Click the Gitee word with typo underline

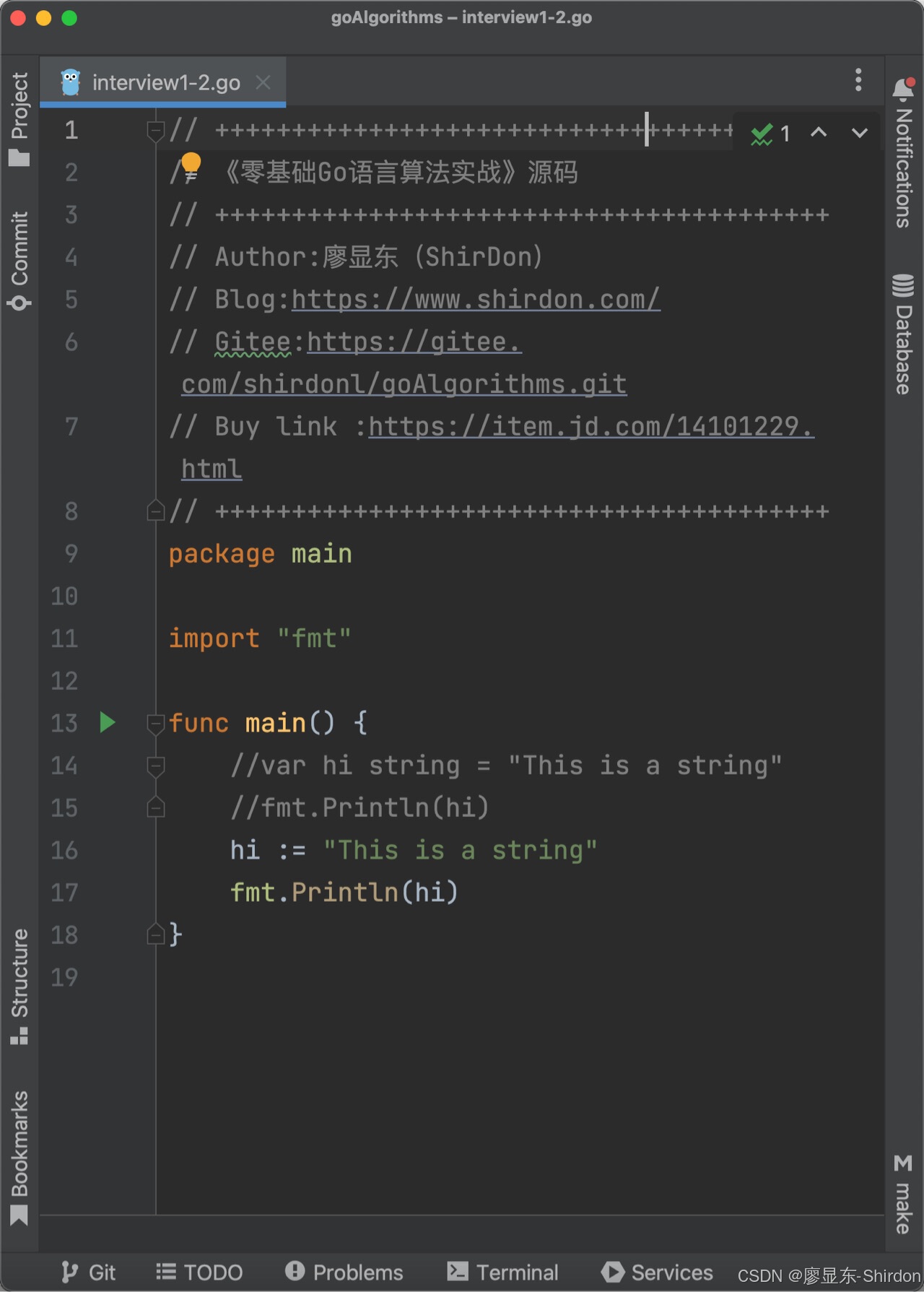point(253,342)
